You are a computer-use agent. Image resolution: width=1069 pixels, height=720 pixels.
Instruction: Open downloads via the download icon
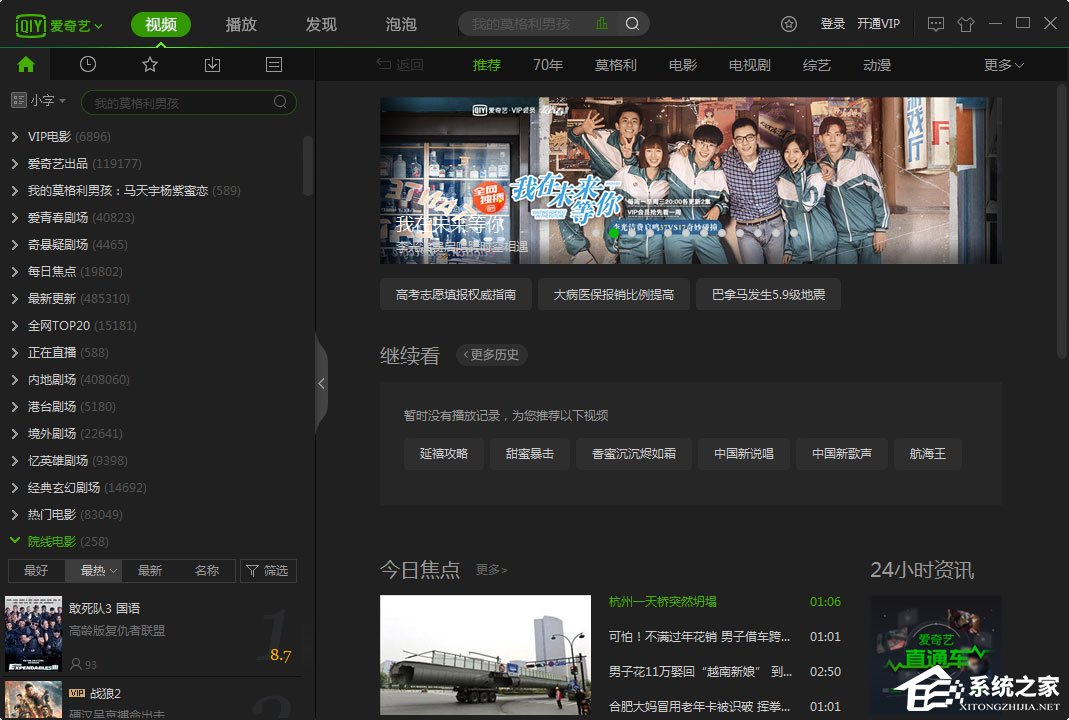[211, 64]
